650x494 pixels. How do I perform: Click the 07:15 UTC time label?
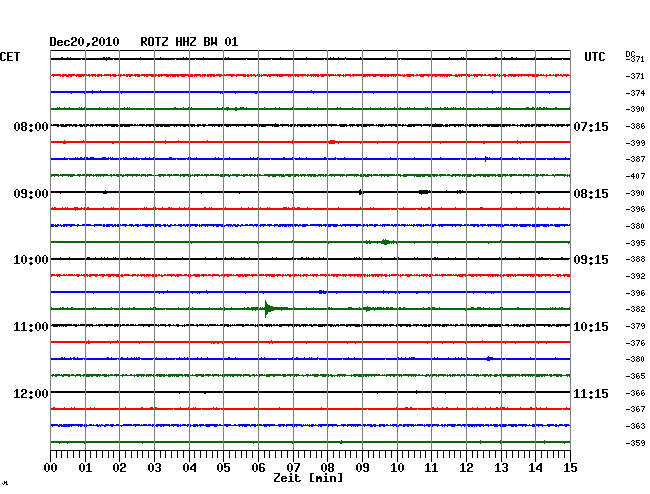coord(591,126)
